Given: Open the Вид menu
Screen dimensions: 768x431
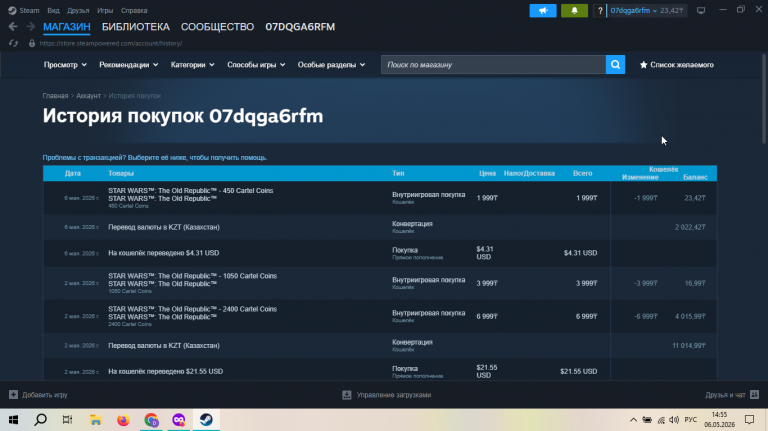Looking at the screenshot, I should pyautogui.click(x=53, y=10).
